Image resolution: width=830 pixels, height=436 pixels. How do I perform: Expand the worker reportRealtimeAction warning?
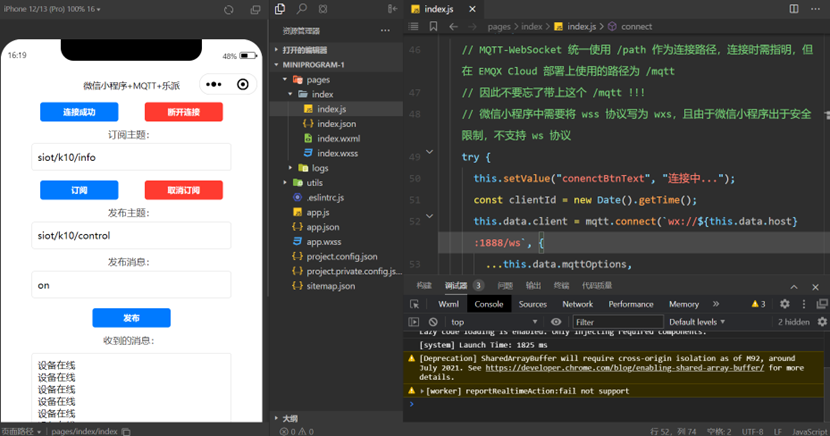click(422, 391)
